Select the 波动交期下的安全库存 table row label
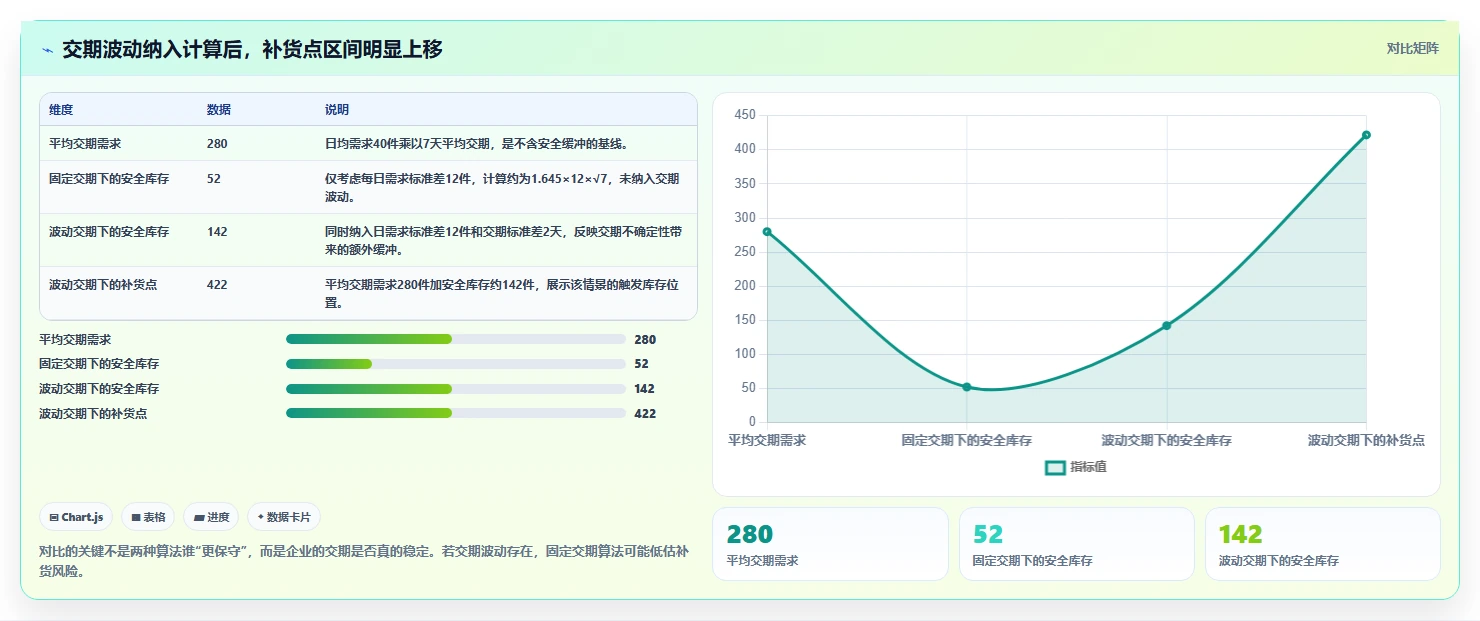The width and height of the screenshot is (1480, 621). [109, 231]
